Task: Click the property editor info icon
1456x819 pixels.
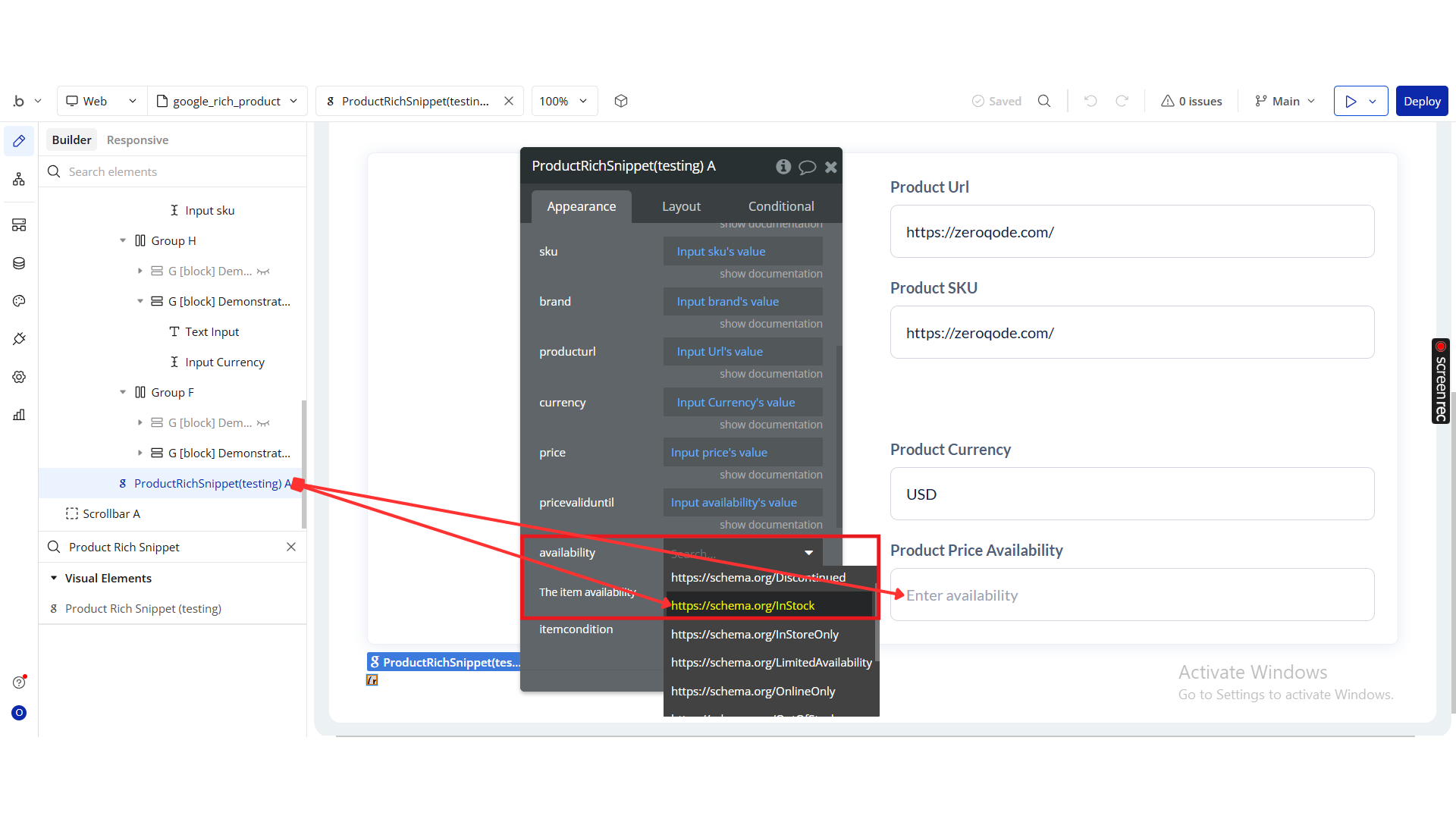Action: 783,167
